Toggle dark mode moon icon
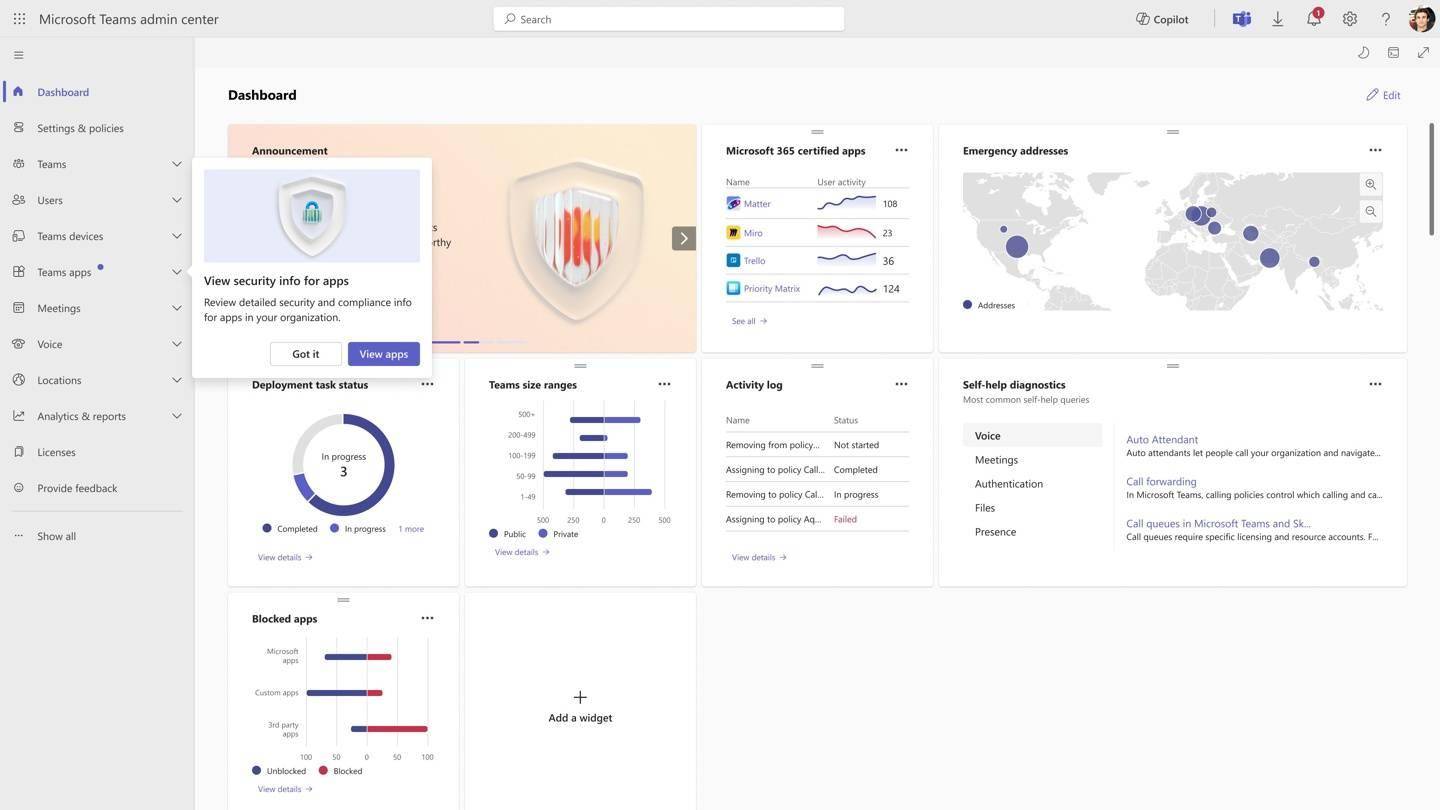The width and height of the screenshot is (1440, 810). click(x=1363, y=52)
